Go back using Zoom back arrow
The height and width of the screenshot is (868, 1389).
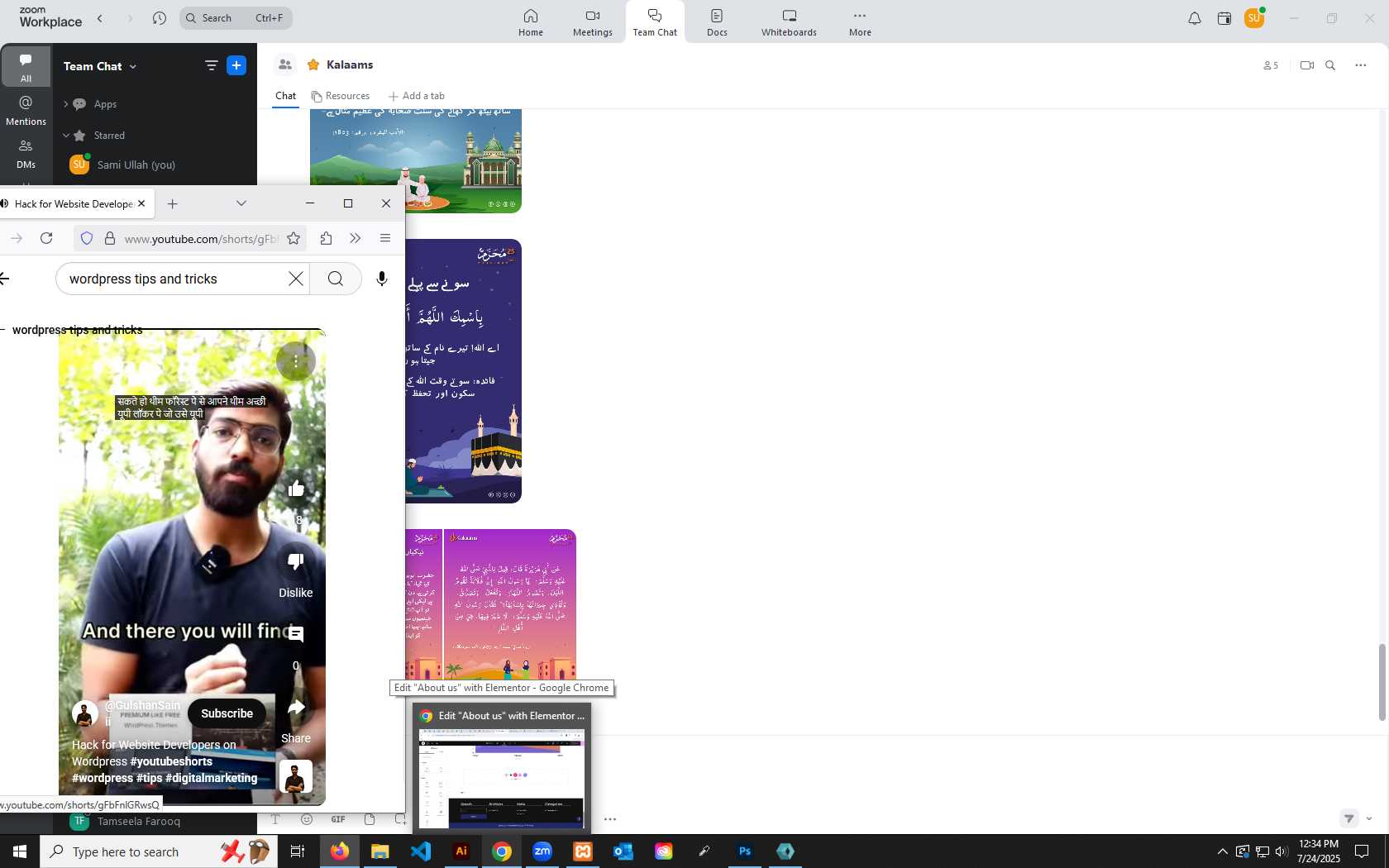click(100, 18)
